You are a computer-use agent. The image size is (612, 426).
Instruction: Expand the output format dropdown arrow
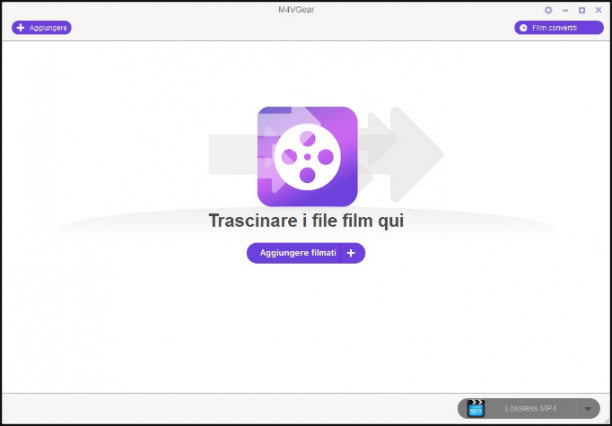pyautogui.click(x=588, y=409)
